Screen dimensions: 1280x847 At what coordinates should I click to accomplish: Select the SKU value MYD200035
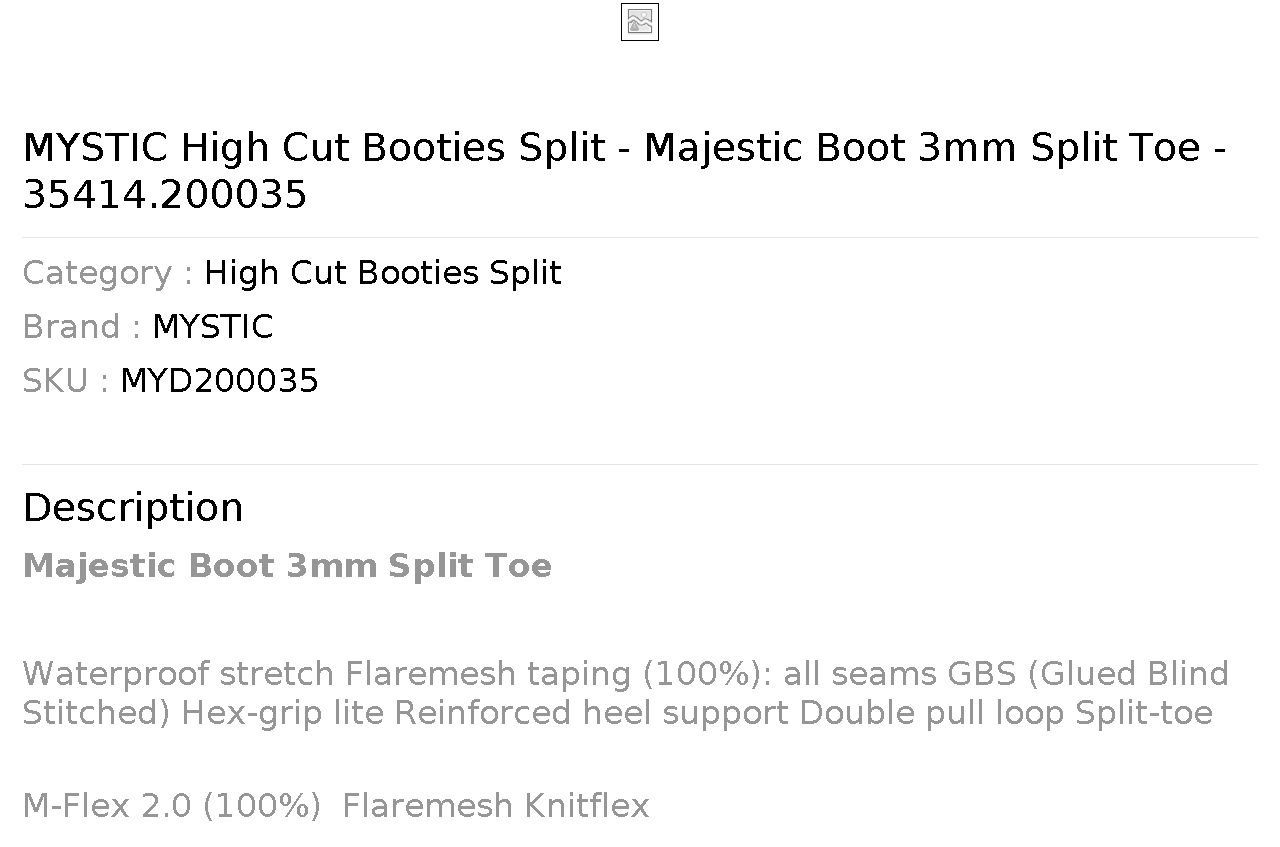click(219, 381)
